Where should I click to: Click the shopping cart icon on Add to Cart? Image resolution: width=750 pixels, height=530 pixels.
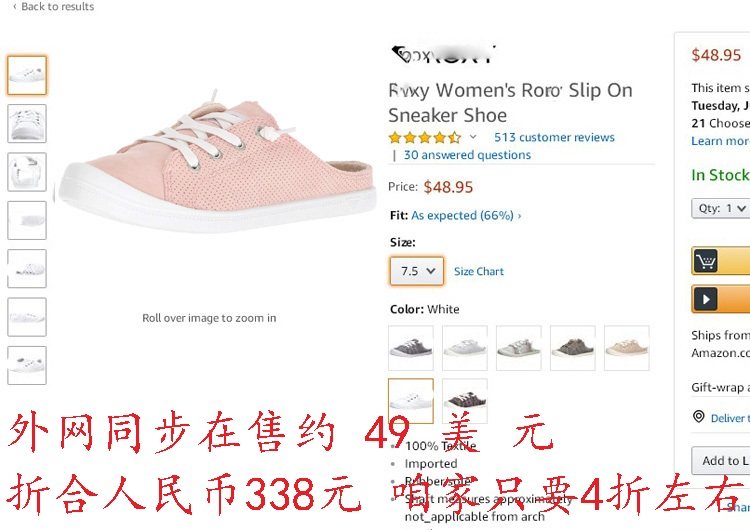[x=706, y=261]
